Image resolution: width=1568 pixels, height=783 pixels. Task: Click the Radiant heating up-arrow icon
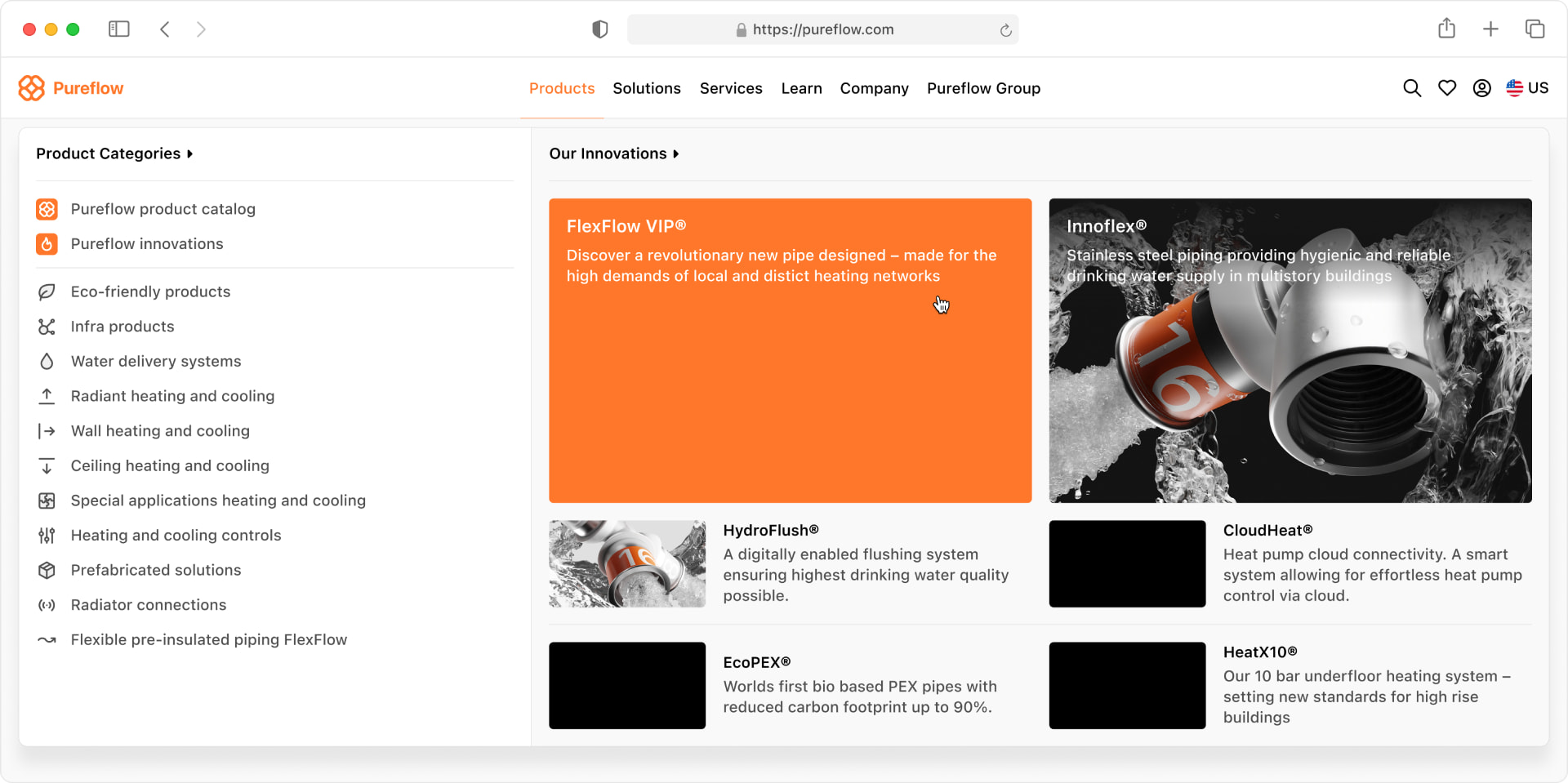pos(47,396)
